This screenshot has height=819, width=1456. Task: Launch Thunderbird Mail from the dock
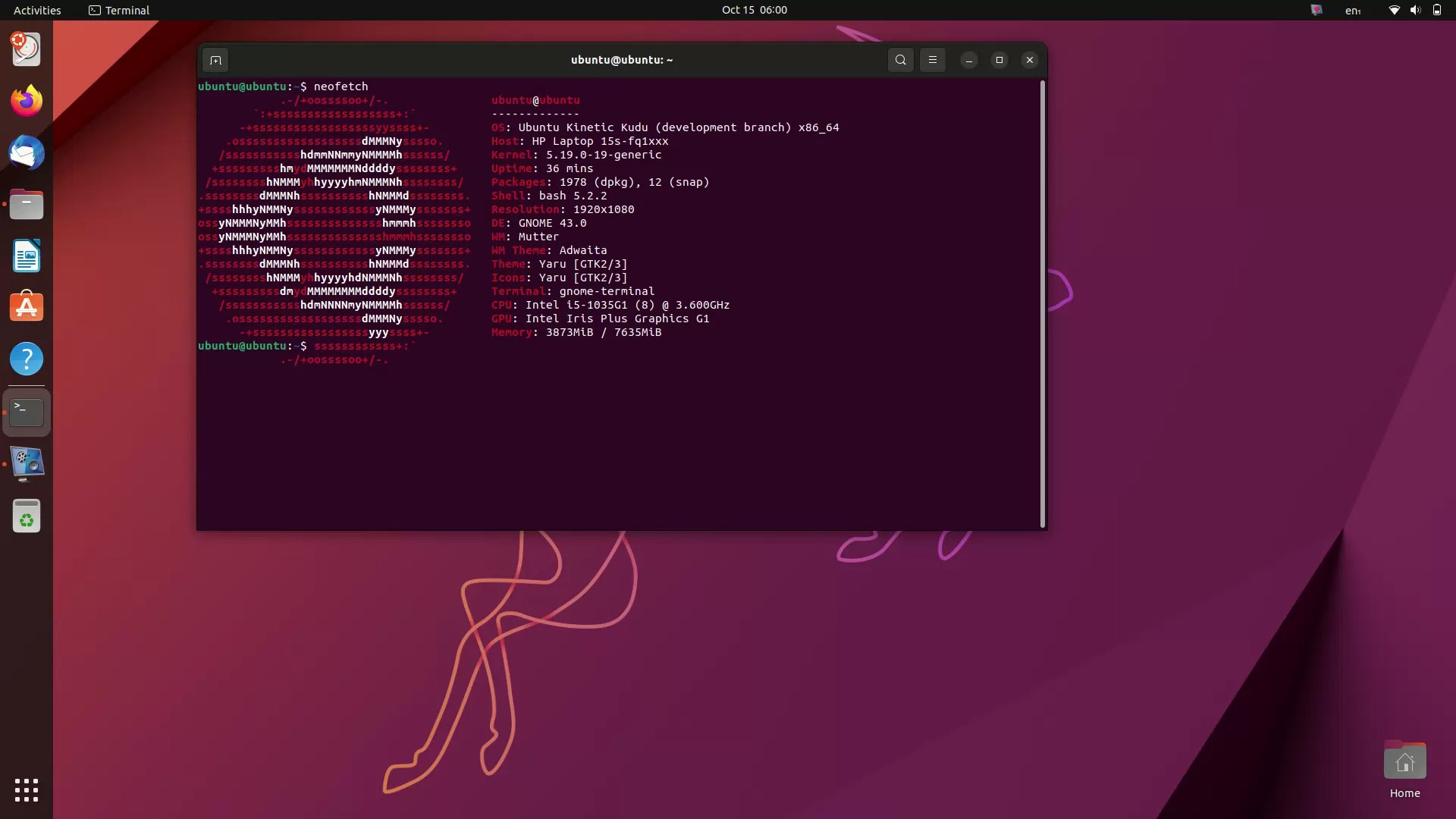click(27, 152)
